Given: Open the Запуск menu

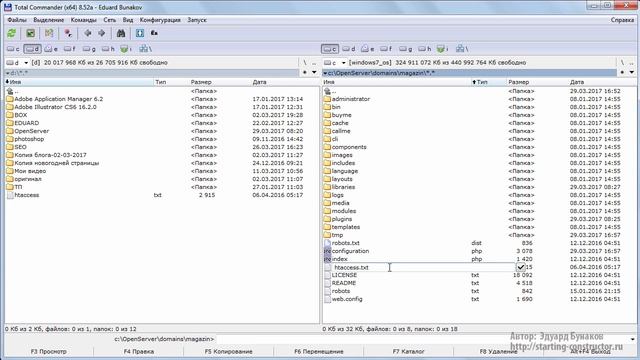Looking at the screenshot, I should coord(197,20).
